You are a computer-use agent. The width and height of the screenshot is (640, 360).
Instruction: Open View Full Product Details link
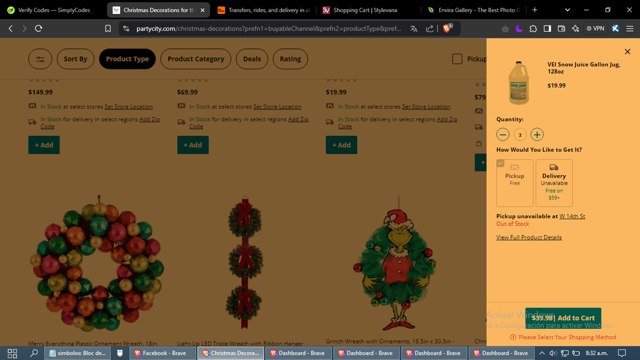point(529,237)
